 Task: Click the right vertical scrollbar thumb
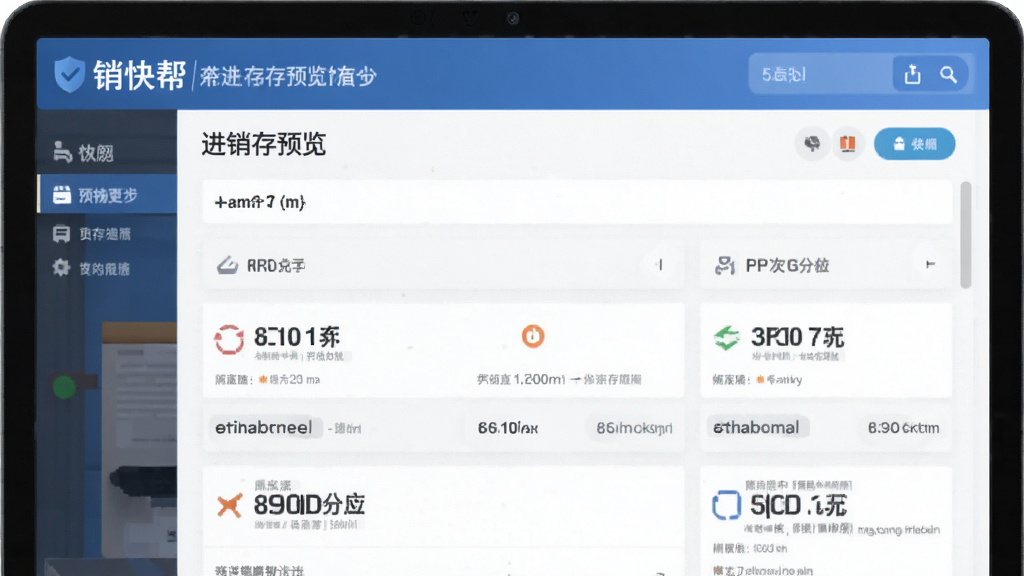point(965,235)
